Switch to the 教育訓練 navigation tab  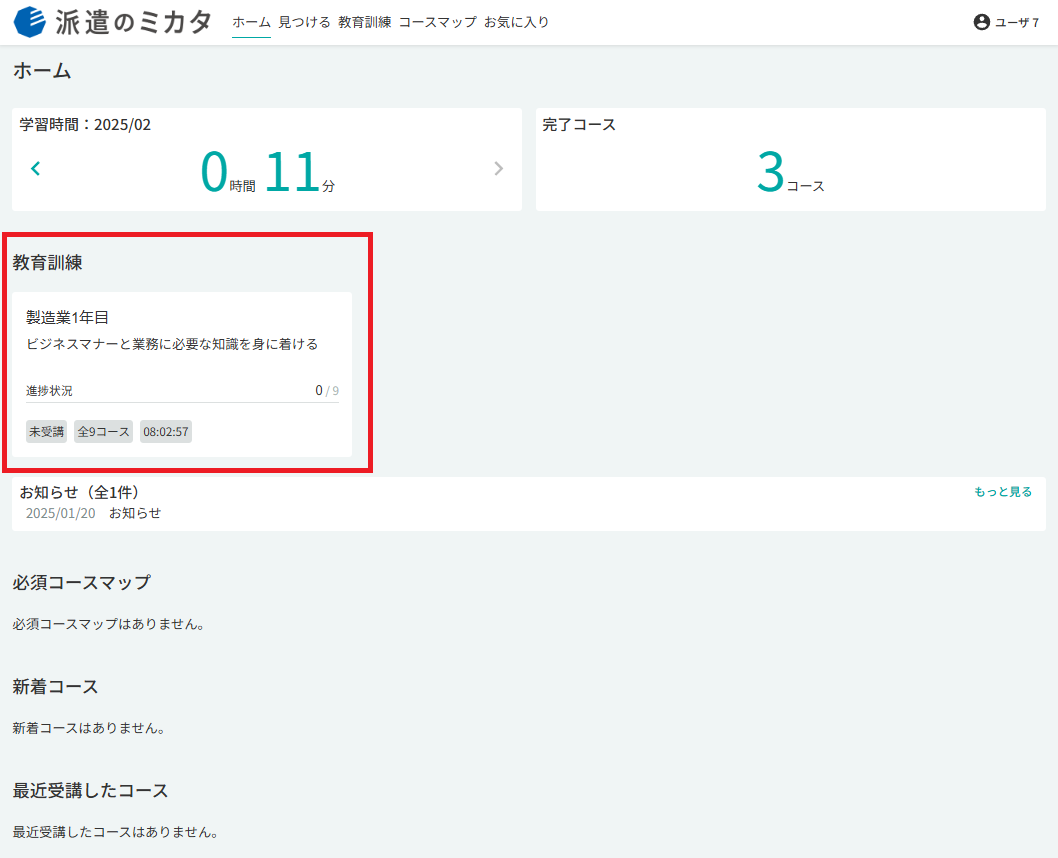point(364,22)
